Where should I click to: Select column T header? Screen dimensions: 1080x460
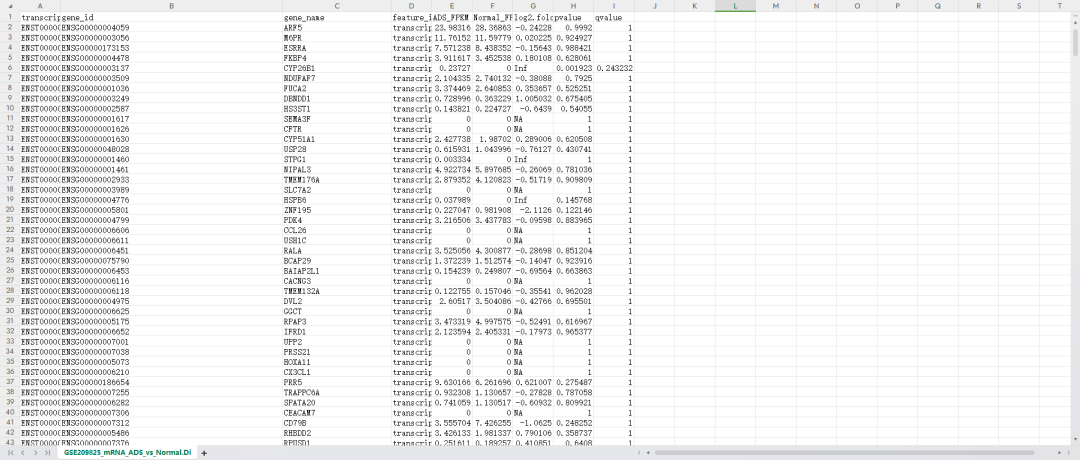point(1060,6)
